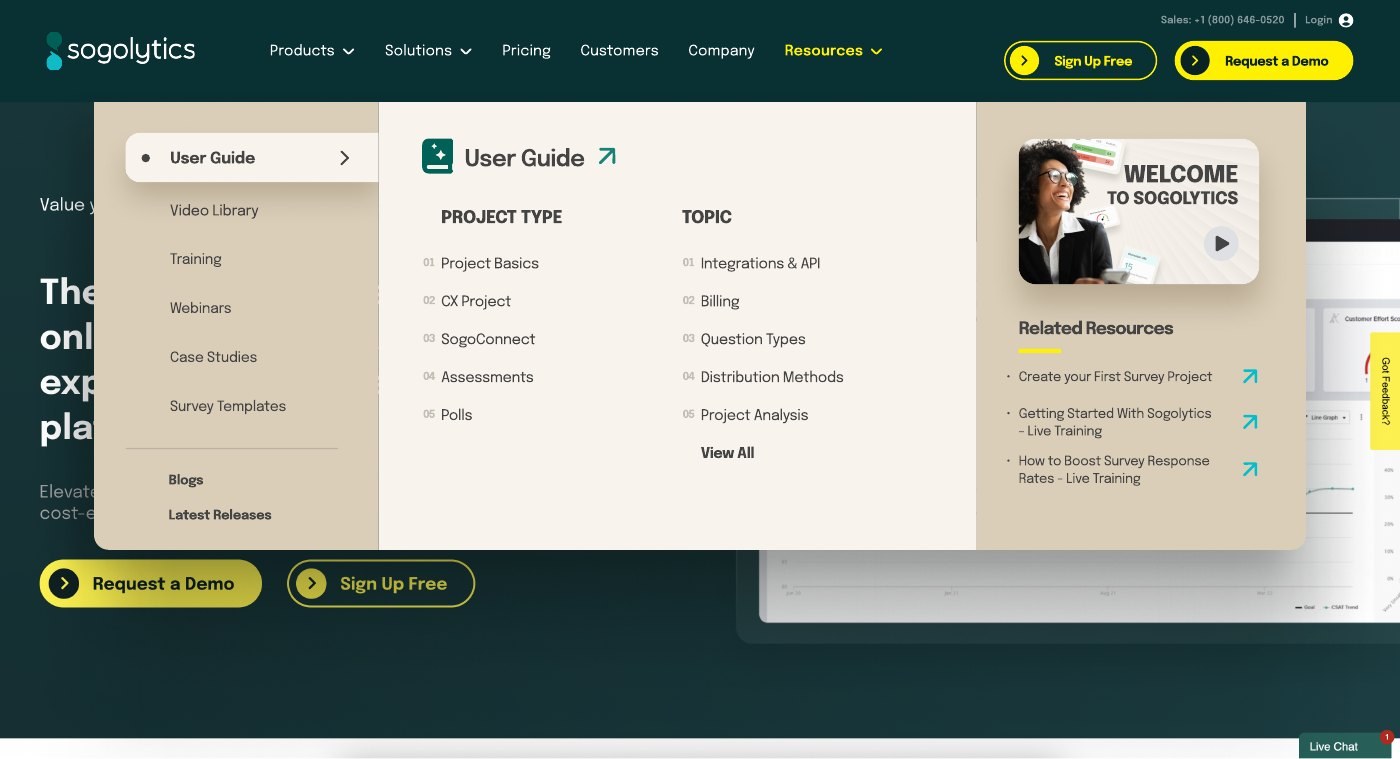Open User Guide via heading arrow icon
The image size is (1400, 759).
[x=607, y=156]
